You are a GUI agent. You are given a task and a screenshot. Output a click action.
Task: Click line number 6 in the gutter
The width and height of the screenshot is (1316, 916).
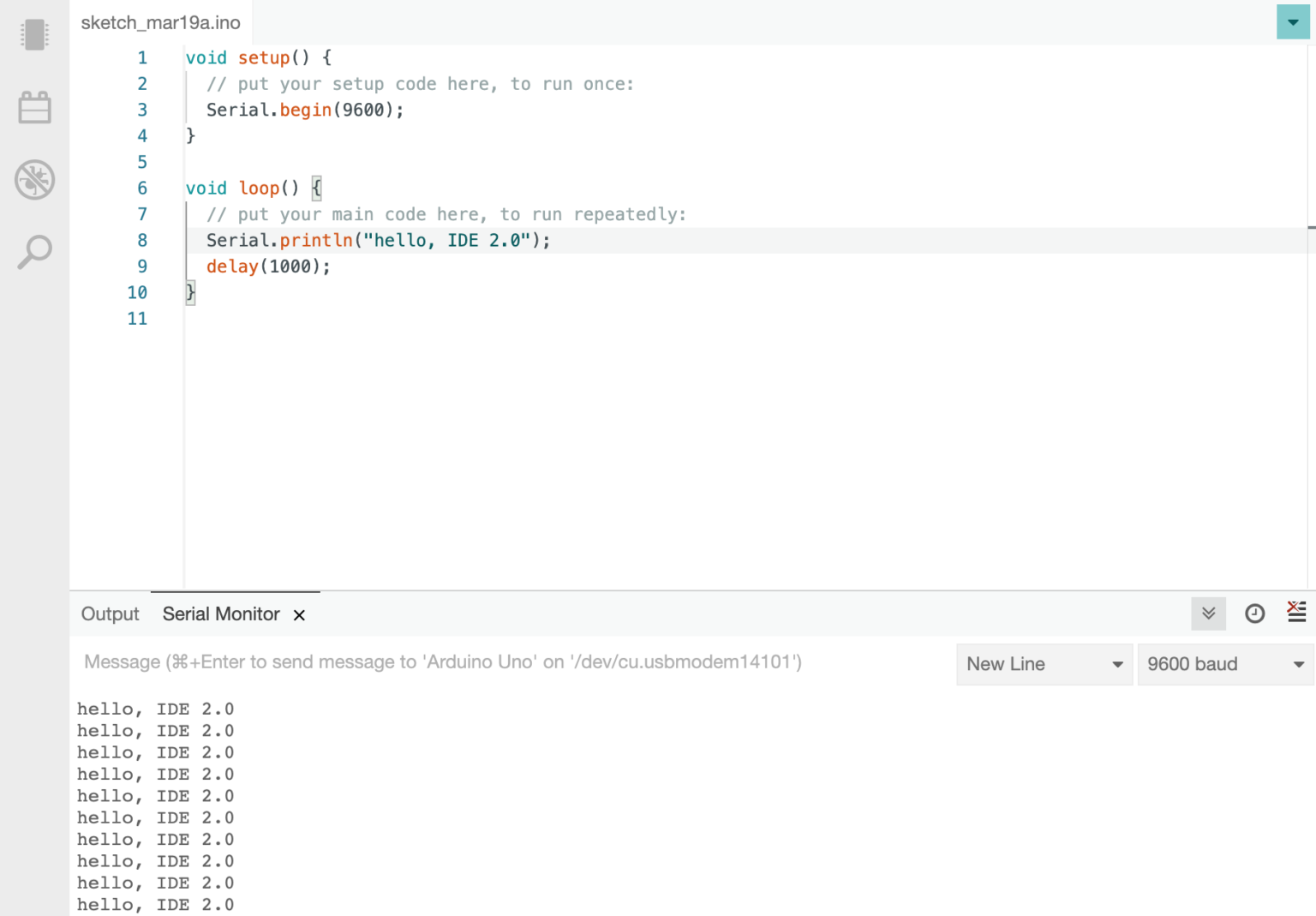[142, 189]
